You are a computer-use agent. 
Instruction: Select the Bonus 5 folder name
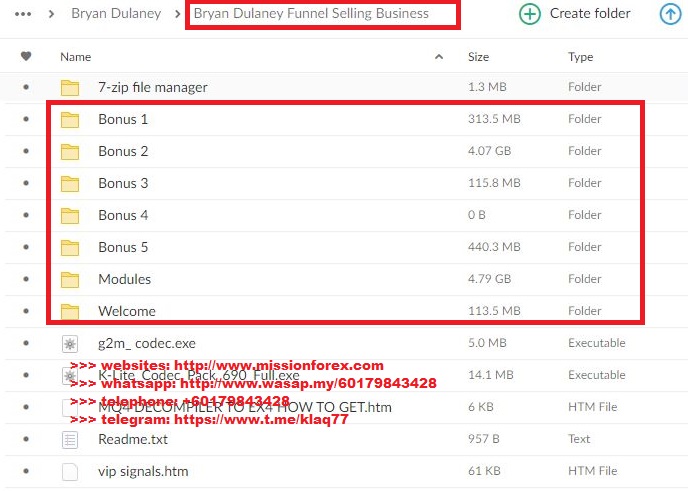click(x=123, y=247)
